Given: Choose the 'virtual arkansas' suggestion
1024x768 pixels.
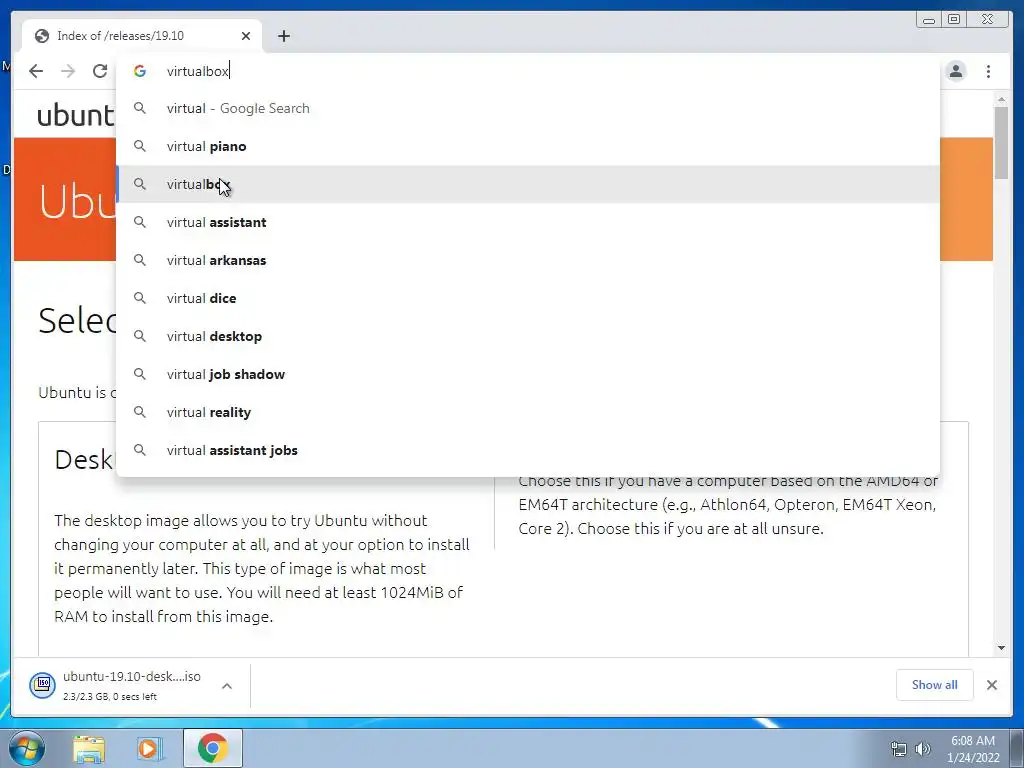Looking at the screenshot, I should (528, 260).
